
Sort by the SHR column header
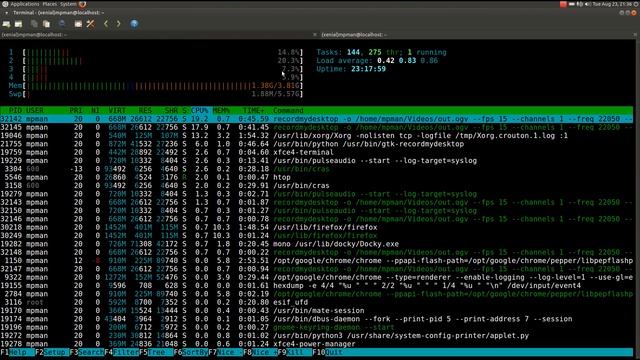click(x=171, y=111)
